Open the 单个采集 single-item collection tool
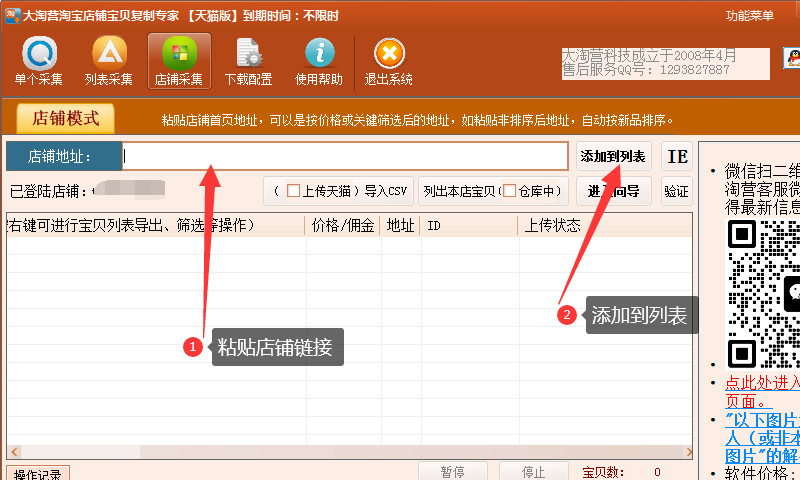This screenshot has height=480, width=800. click(x=39, y=60)
